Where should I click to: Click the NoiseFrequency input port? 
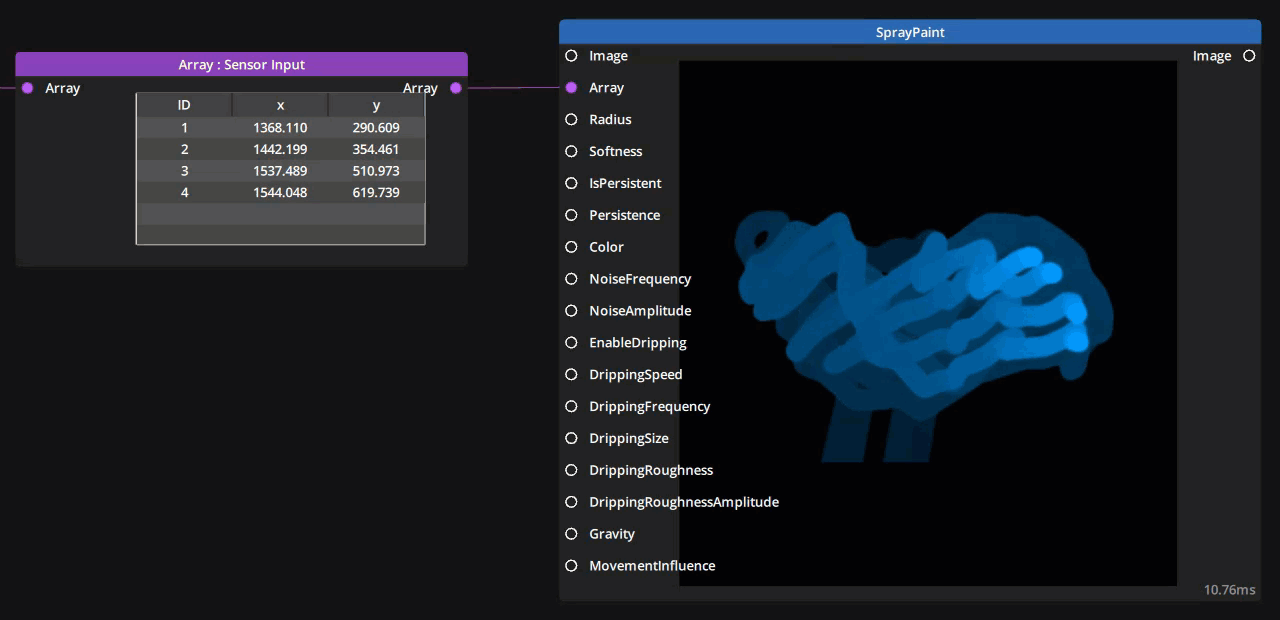click(570, 279)
